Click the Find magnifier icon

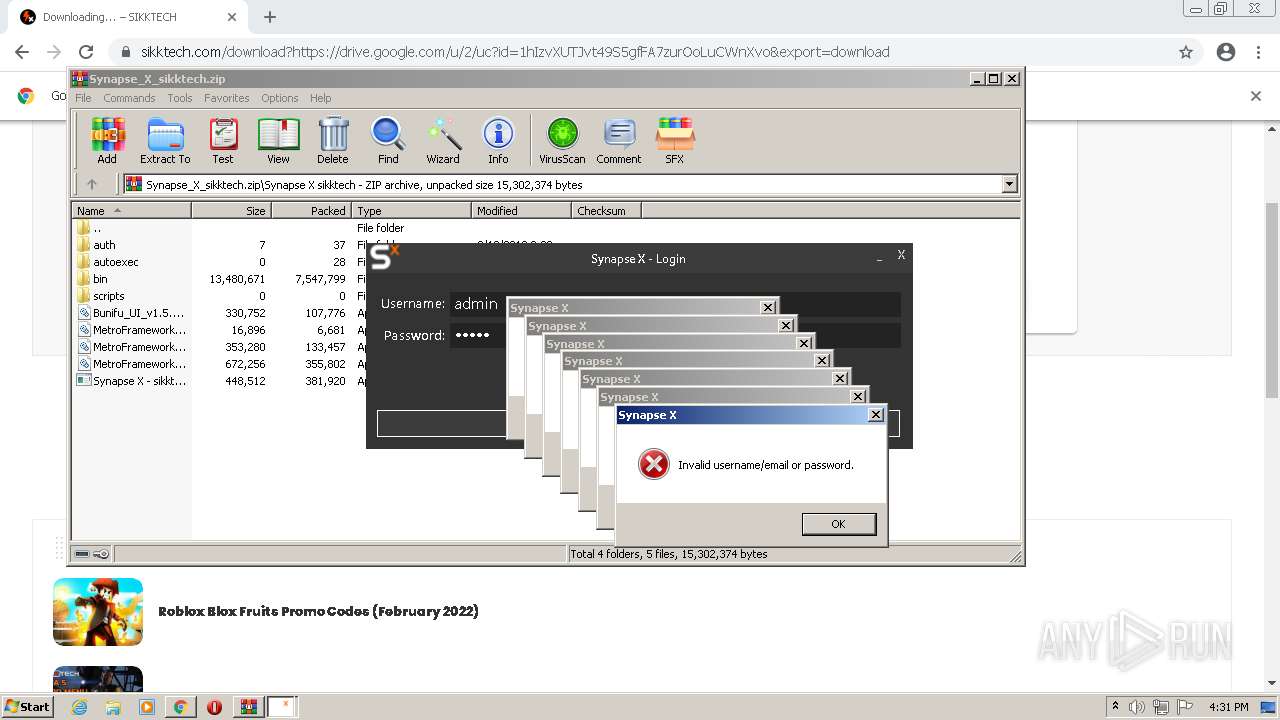[x=388, y=141]
